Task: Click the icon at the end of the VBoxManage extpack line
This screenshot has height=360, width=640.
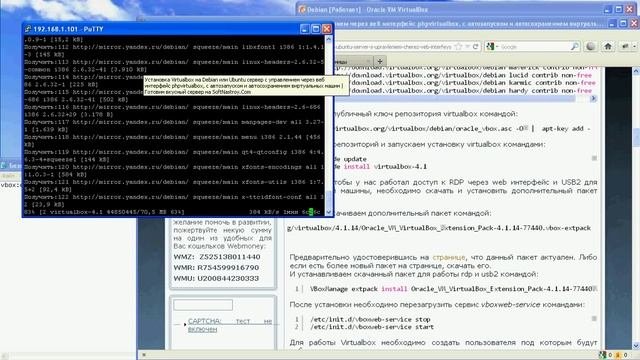Action: [x=595, y=289]
